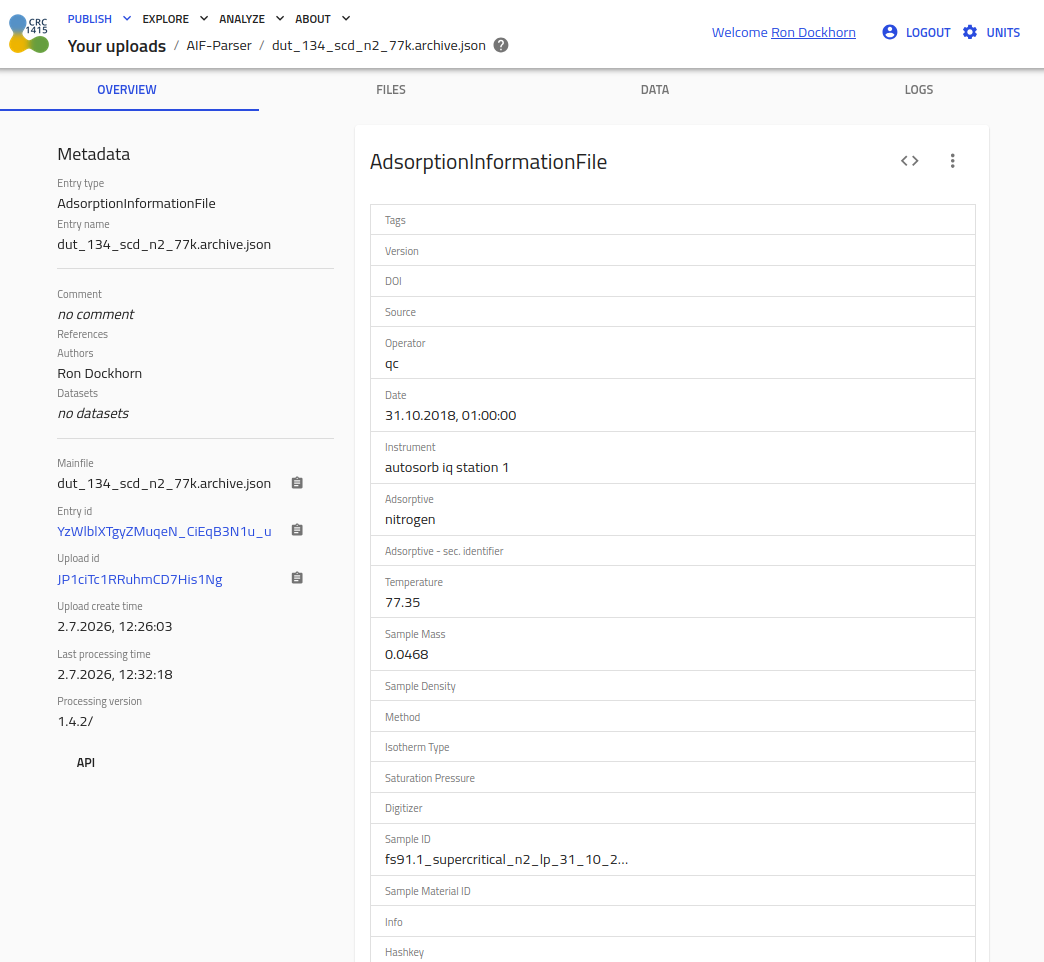Copy the Upload id to clipboard
The height and width of the screenshot is (962, 1044).
pyautogui.click(x=298, y=578)
